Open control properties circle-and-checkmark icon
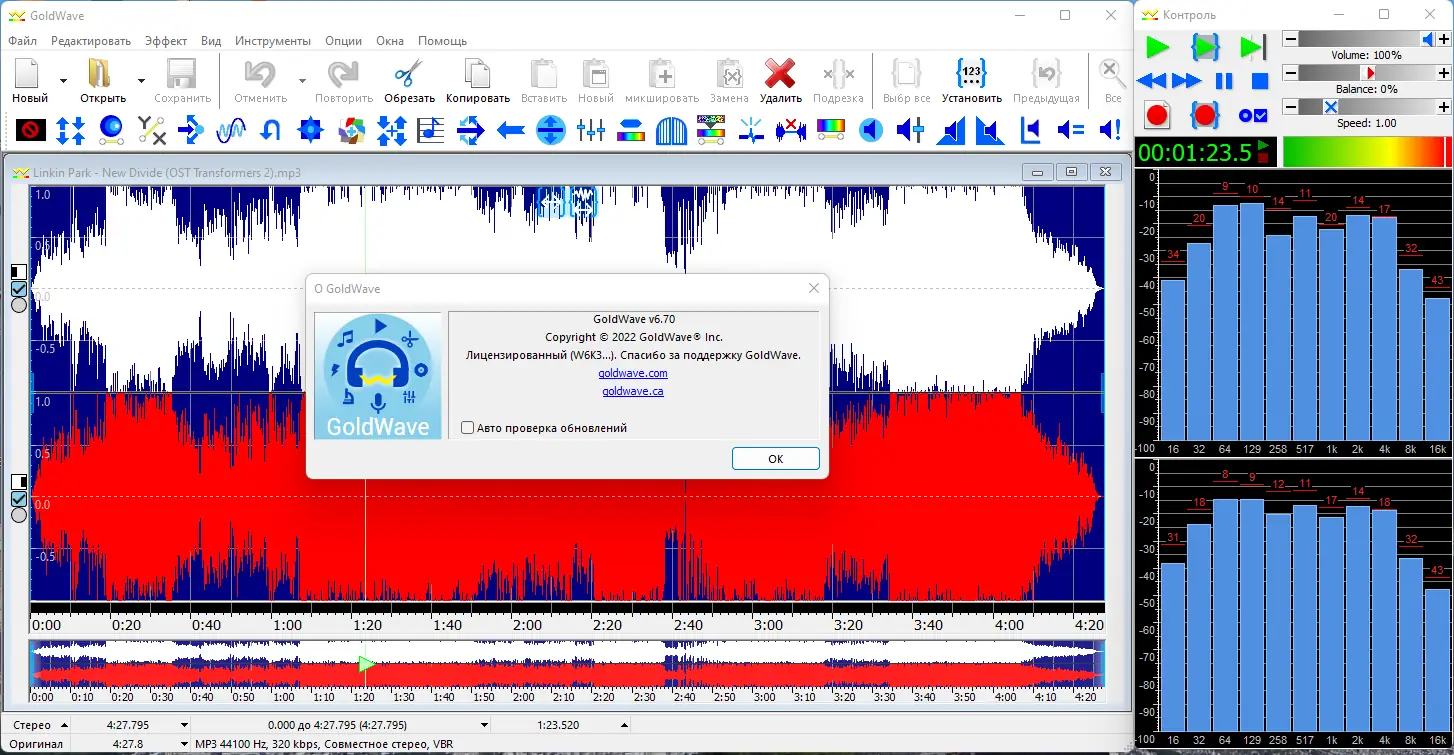Image resolution: width=1454 pixels, height=755 pixels. pos(1253,115)
